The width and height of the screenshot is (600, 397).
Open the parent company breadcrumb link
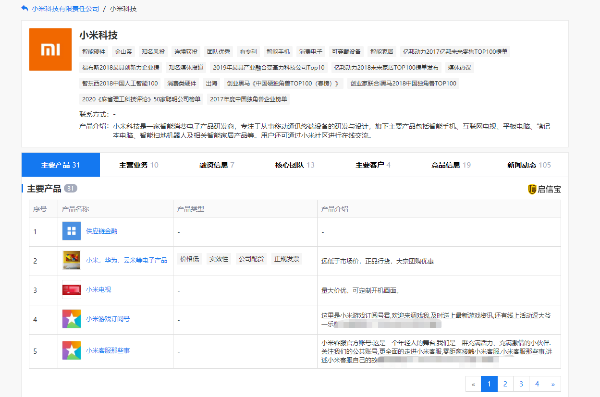coord(65,8)
